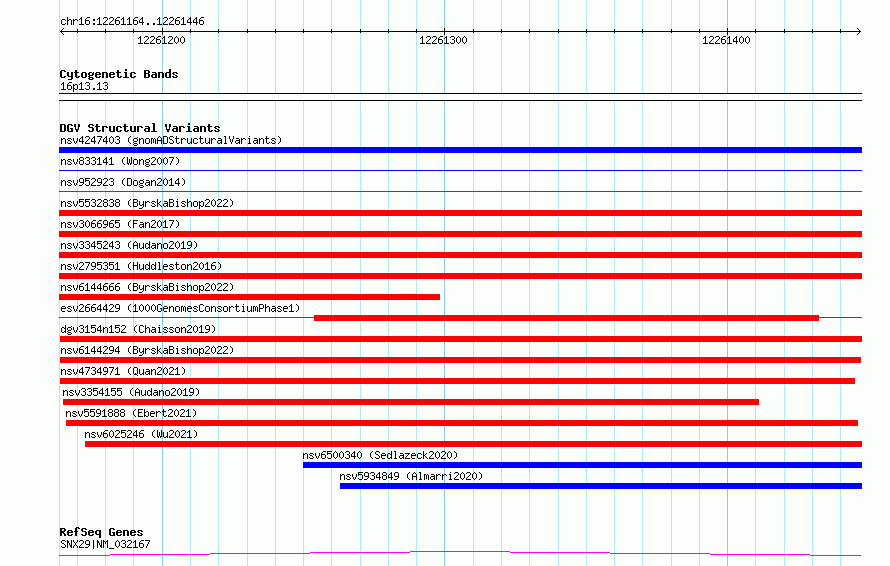Image resolution: width=890 pixels, height=566 pixels.
Task: Select the magenta SNX29 gene line
Action: (460, 554)
